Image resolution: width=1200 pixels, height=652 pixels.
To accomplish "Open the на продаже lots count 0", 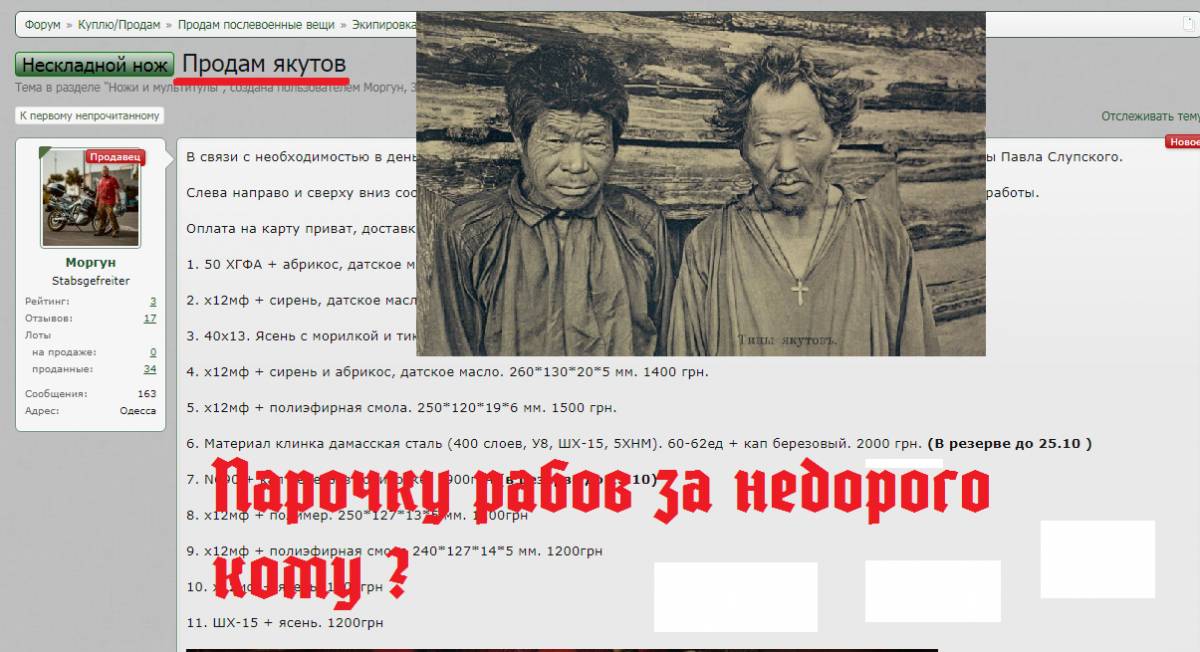I will pos(153,352).
